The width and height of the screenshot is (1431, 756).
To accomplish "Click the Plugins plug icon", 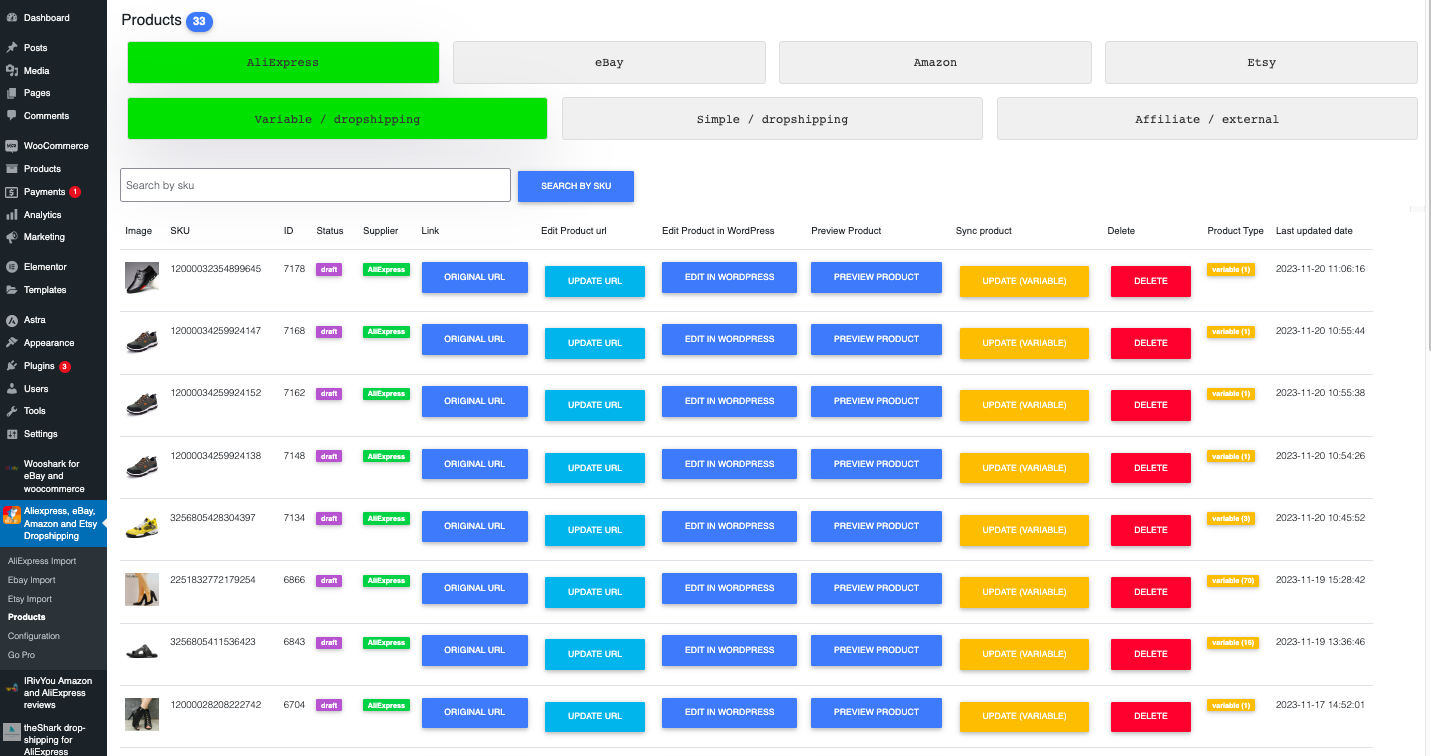I will 11,366.
